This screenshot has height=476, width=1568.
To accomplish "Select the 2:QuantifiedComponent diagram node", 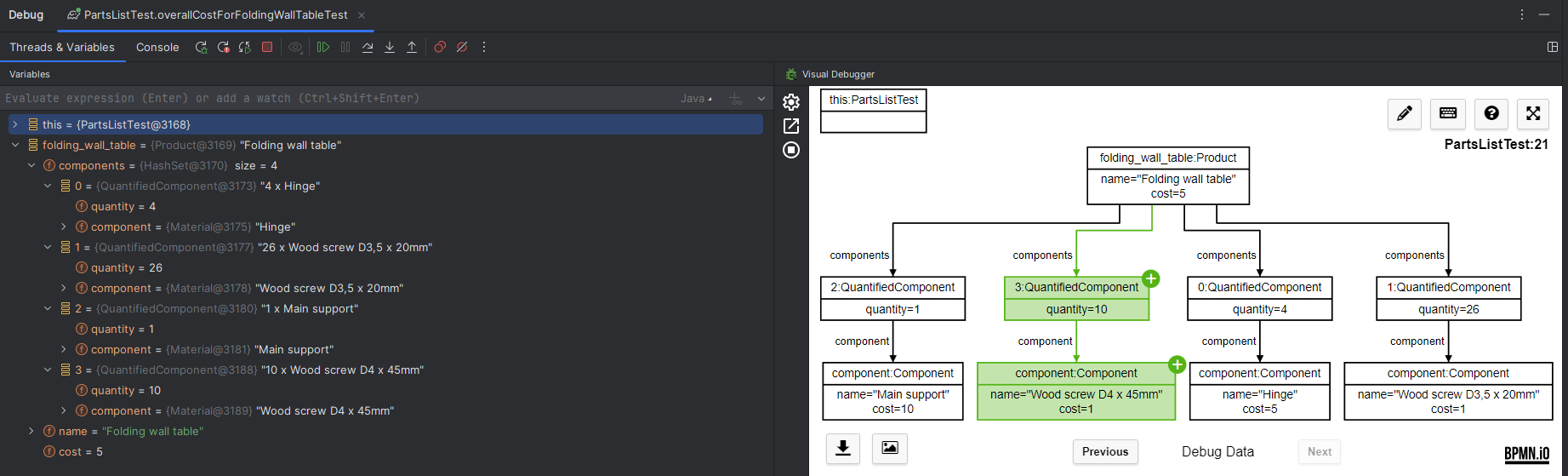I will click(892, 298).
